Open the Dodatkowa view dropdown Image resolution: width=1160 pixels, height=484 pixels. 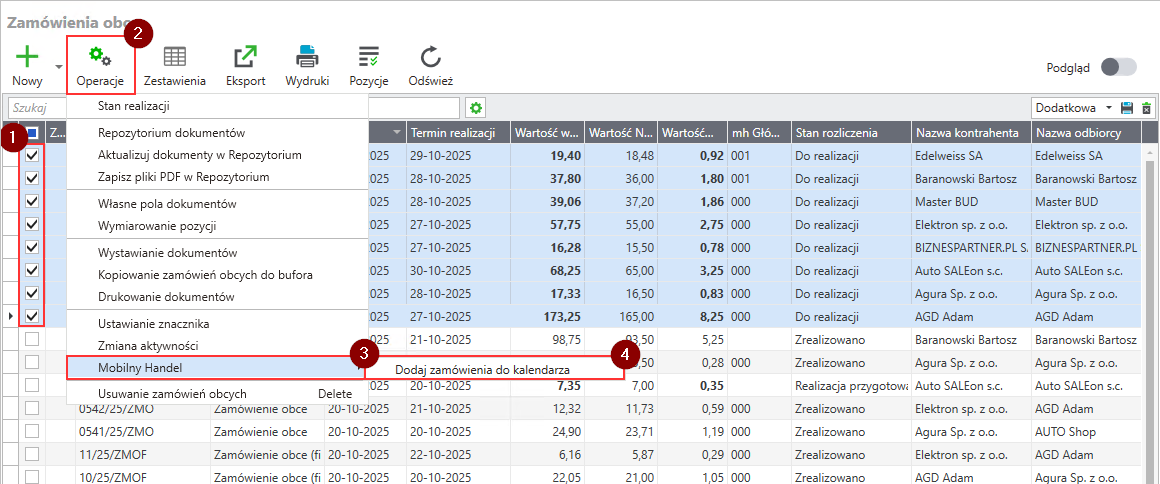click(1075, 107)
